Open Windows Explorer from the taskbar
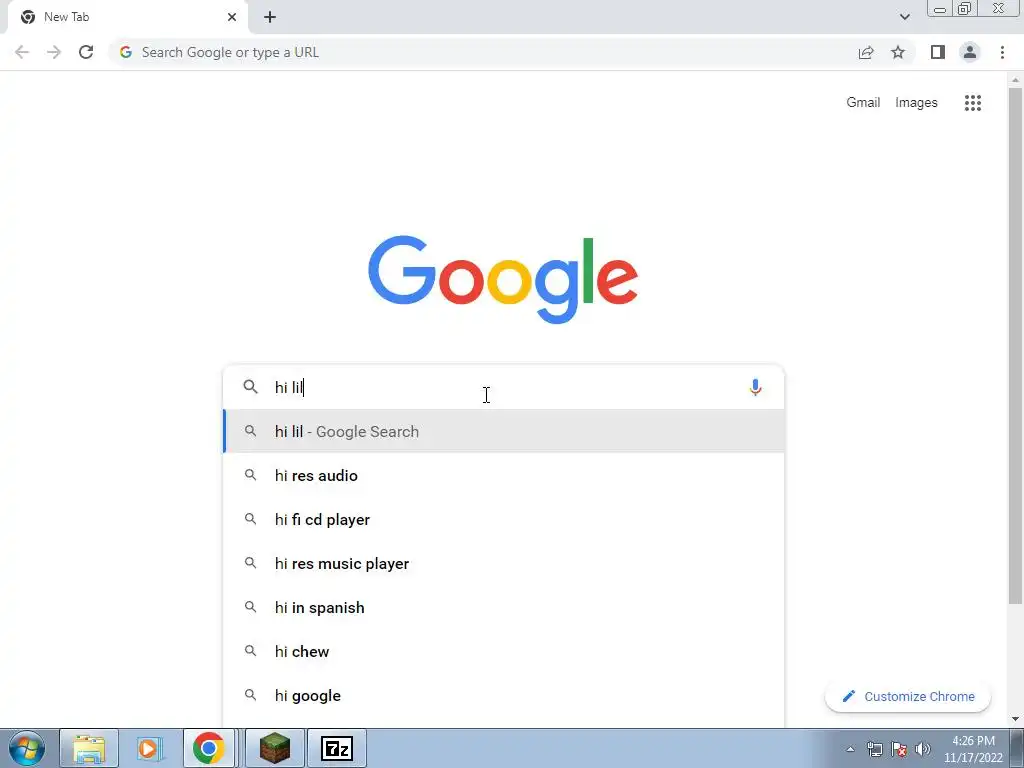This screenshot has width=1024, height=768. pos(89,748)
